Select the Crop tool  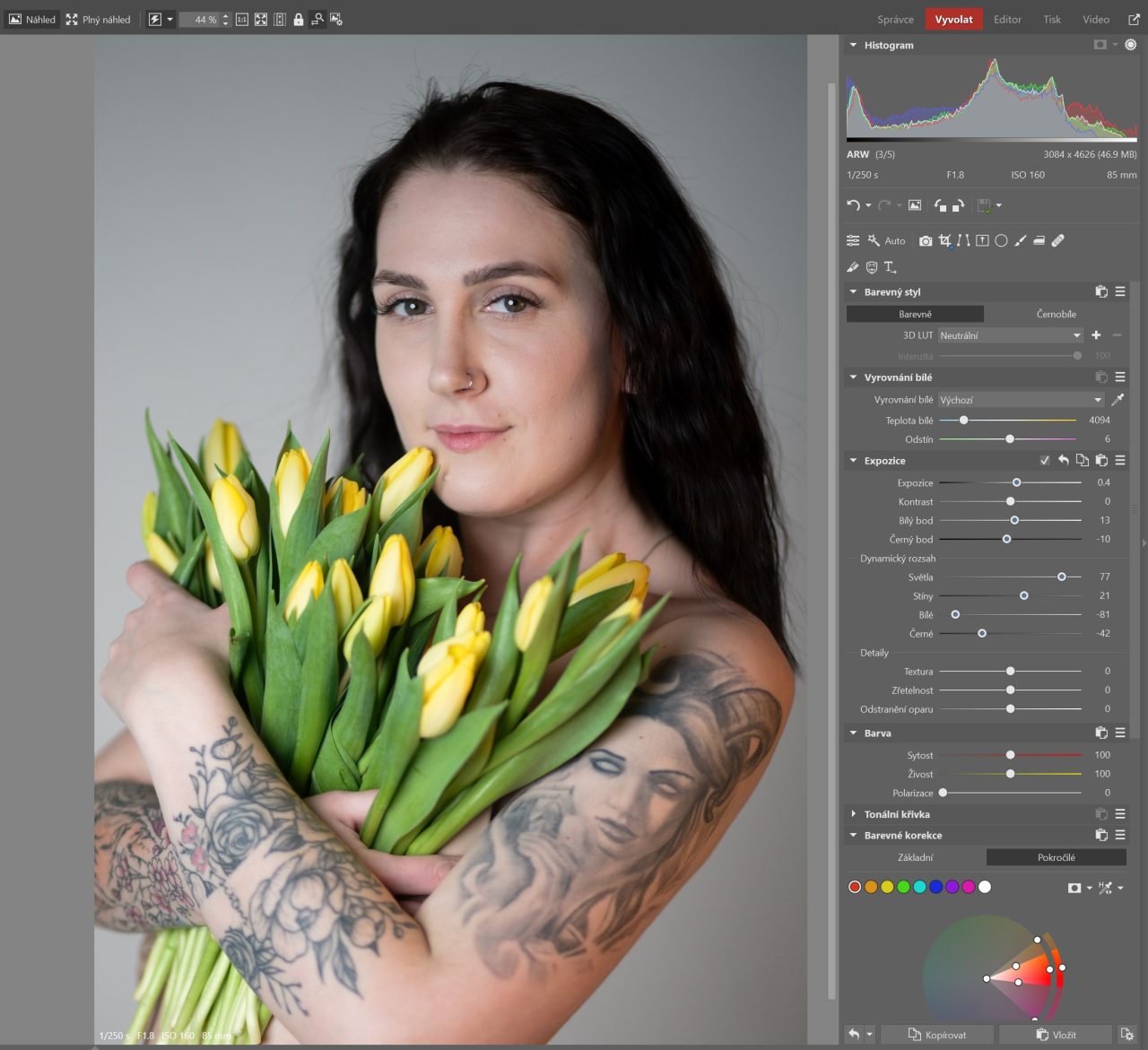[944, 240]
